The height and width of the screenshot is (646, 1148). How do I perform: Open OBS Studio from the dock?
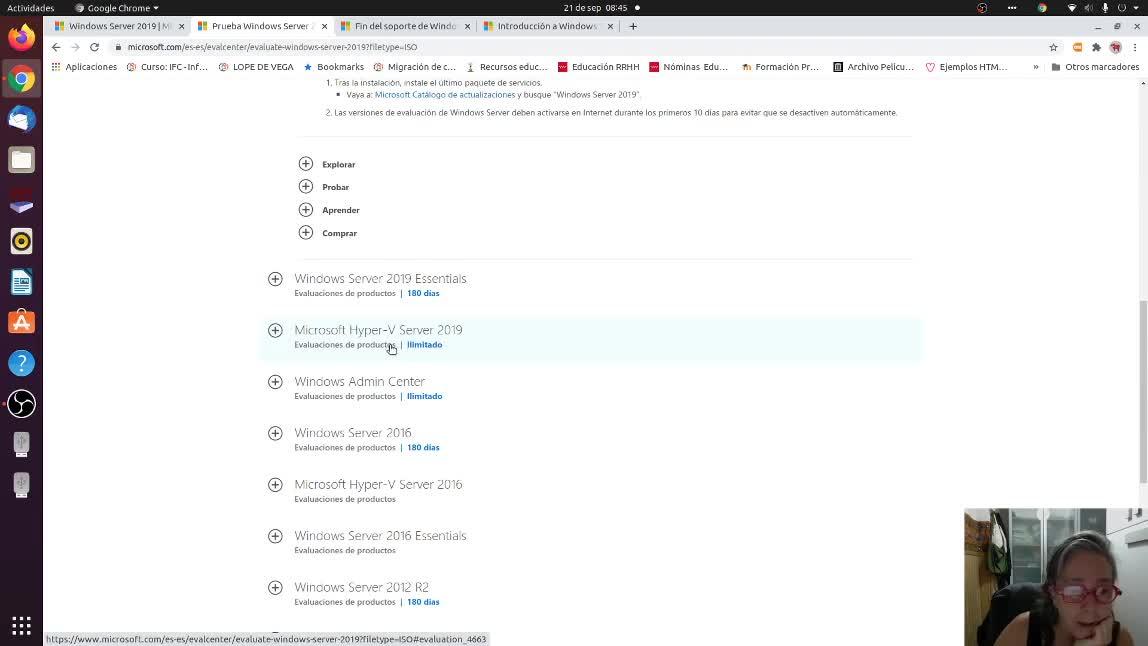[21, 404]
